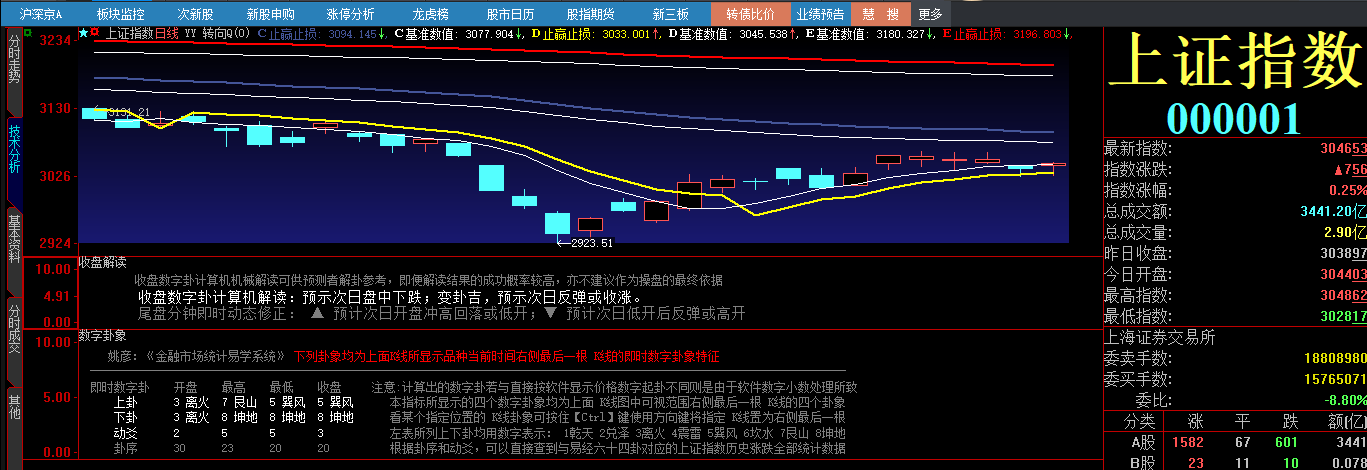Click the 昨日收盘 row
Screen dimensions: 1367x470
tap(1235, 253)
